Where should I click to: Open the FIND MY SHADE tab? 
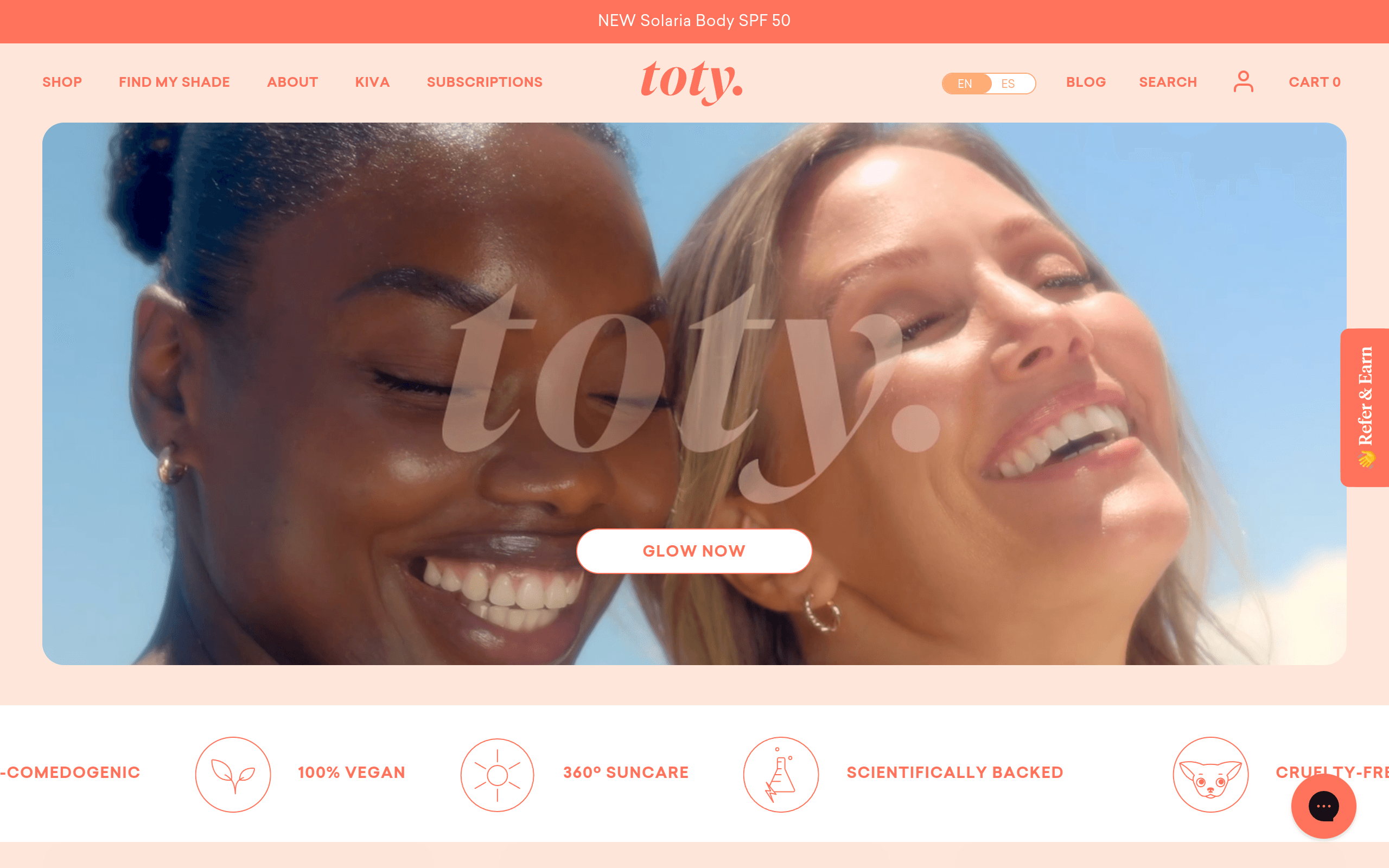pyautogui.click(x=174, y=82)
